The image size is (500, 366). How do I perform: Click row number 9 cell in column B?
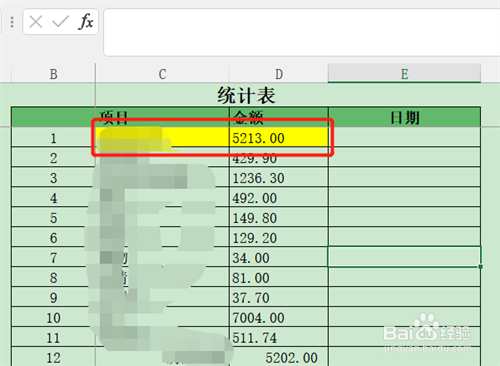point(53,298)
